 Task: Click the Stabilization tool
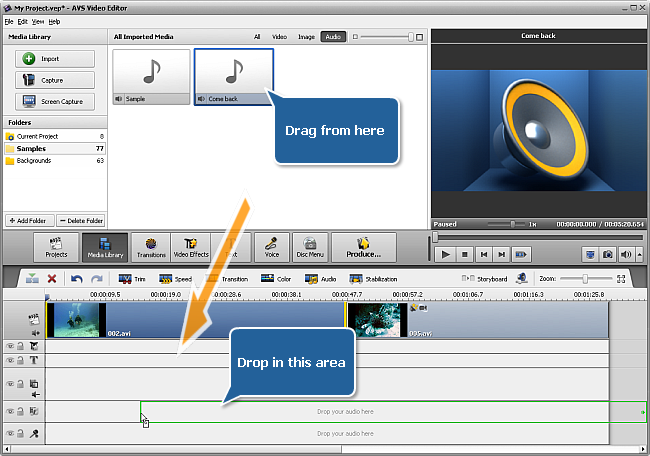[x=373, y=279]
